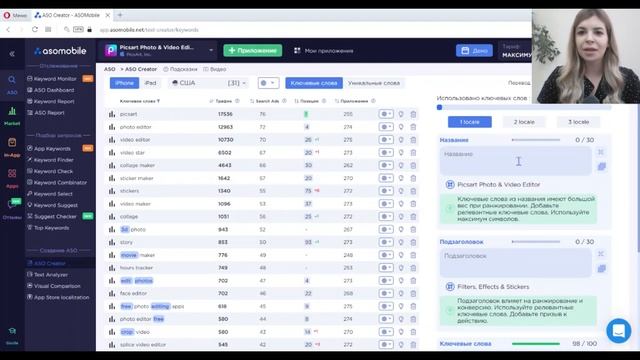Image resolution: width=640 pixels, height=360 pixels.
Task: Sort by apps count column header
Action: coord(354,101)
